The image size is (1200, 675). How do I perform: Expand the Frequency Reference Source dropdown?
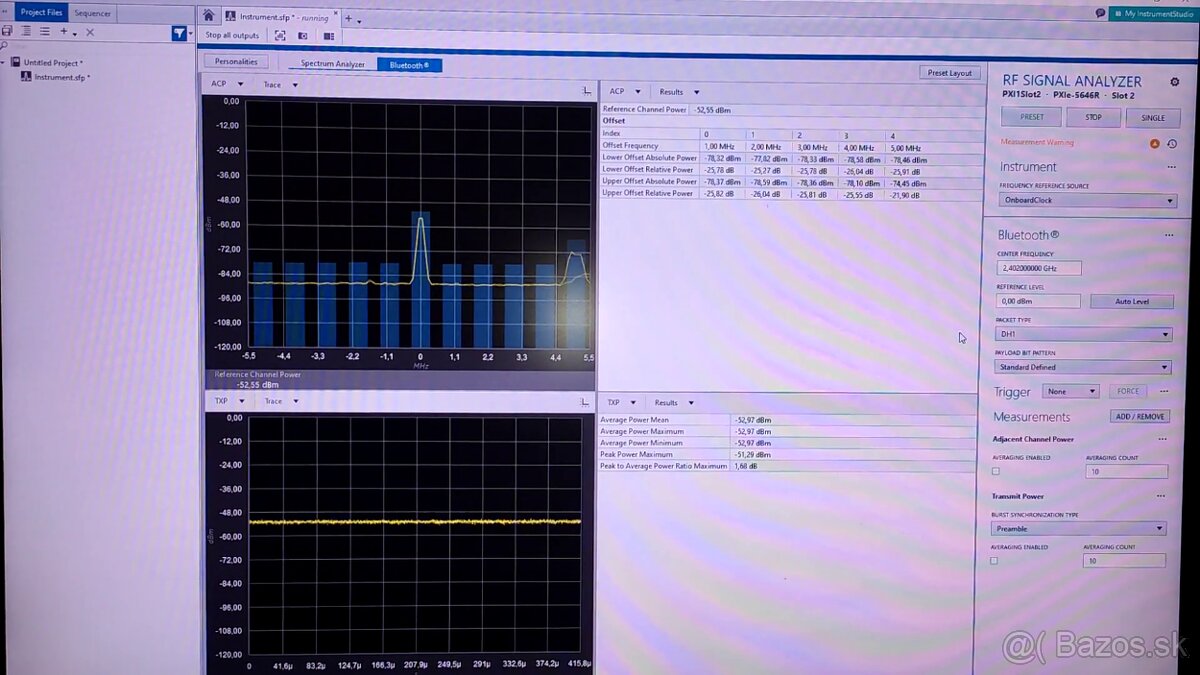coord(1086,200)
